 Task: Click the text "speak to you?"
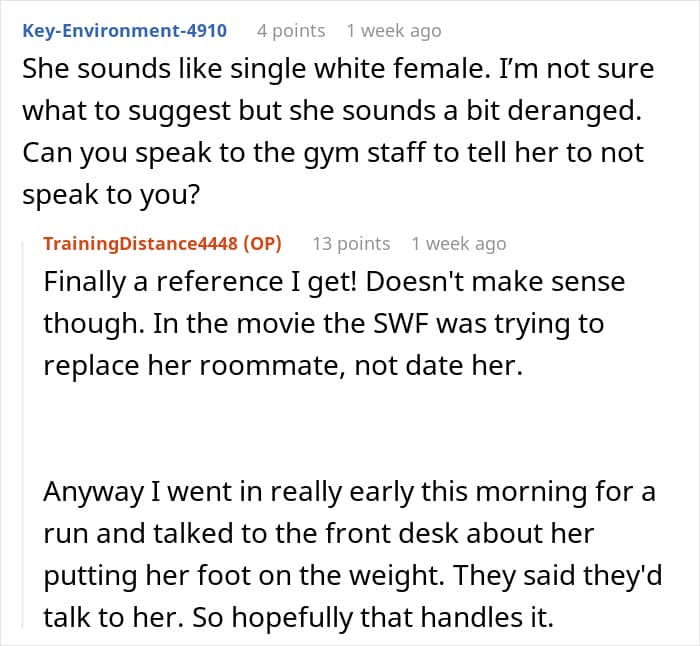(x=111, y=195)
